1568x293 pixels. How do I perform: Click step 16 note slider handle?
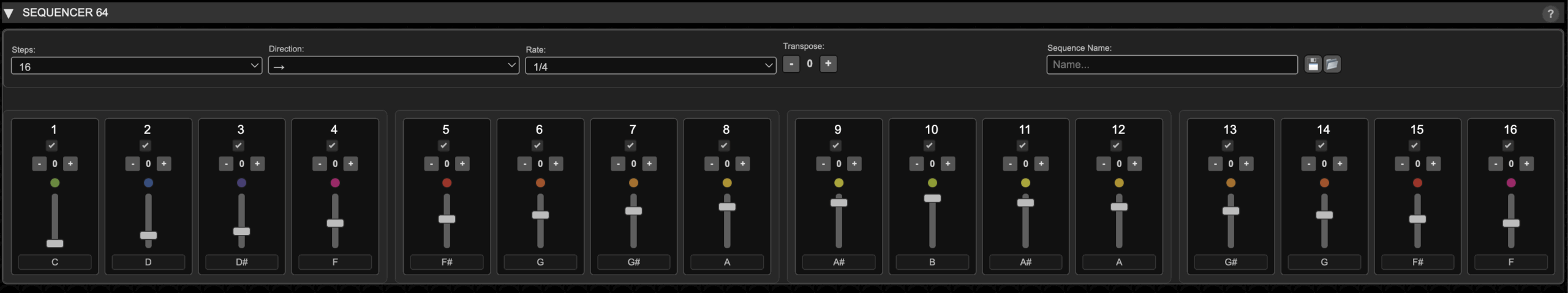click(x=1511, y=223)
